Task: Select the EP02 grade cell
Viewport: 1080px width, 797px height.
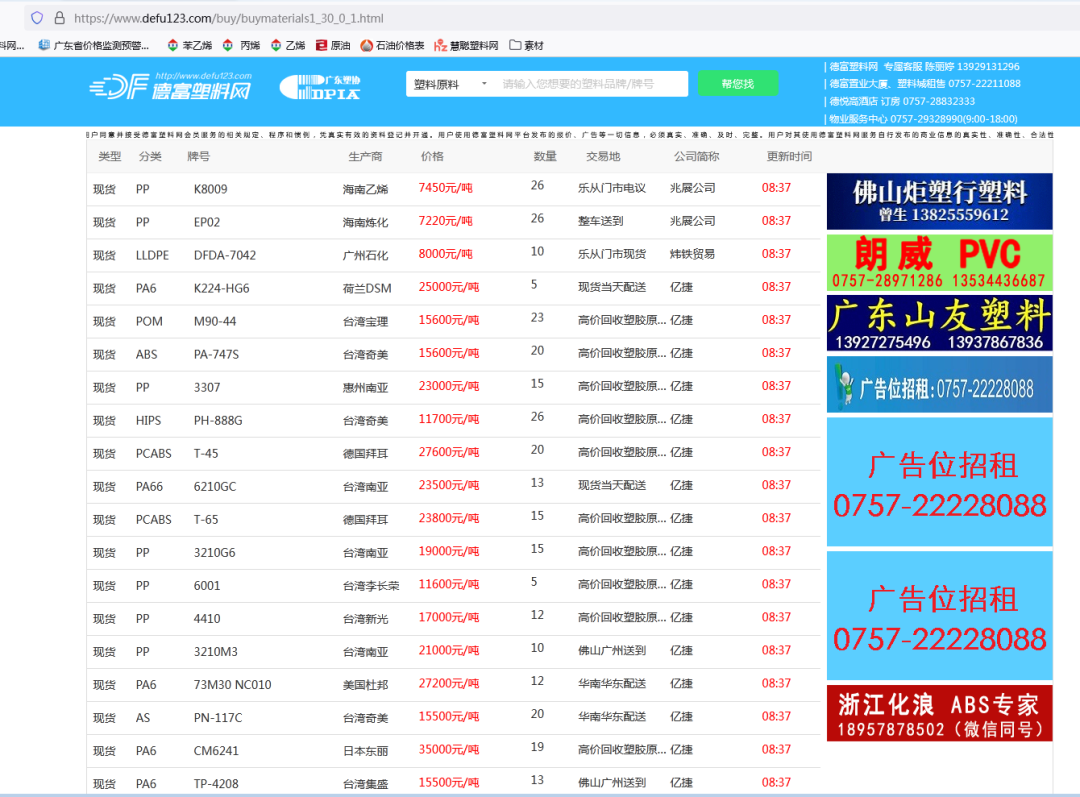Action: click(207, 222)
